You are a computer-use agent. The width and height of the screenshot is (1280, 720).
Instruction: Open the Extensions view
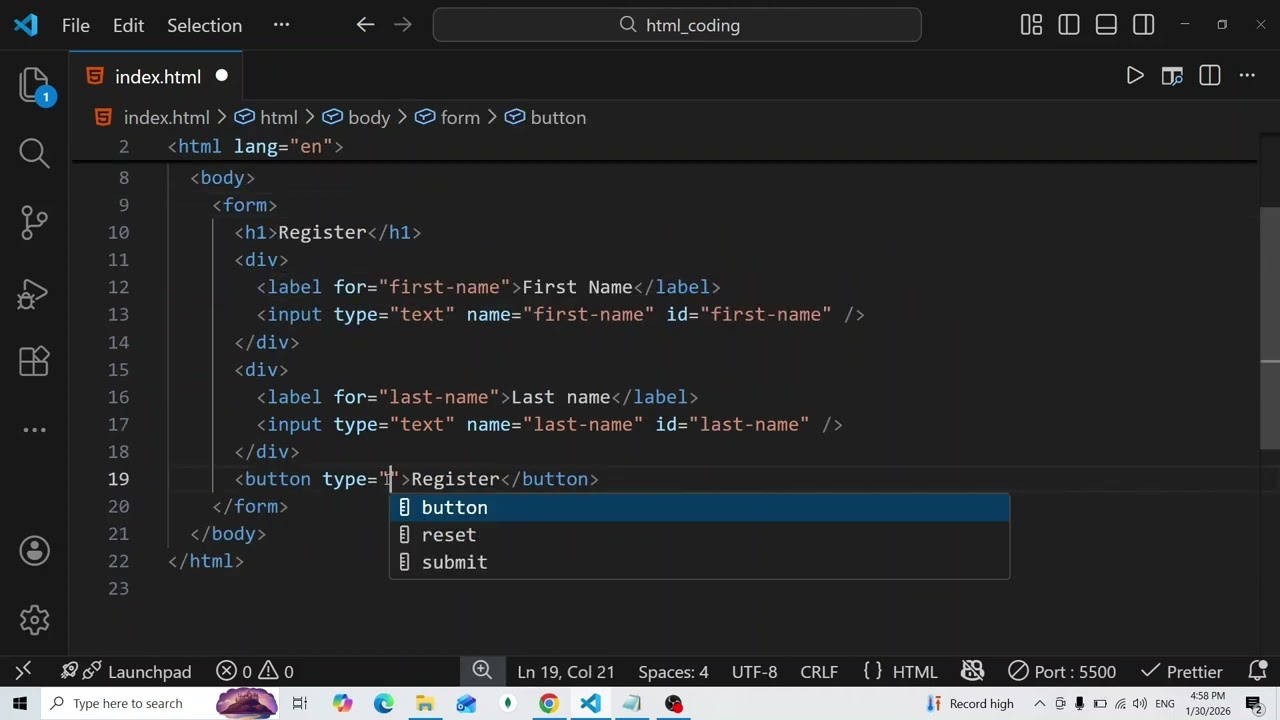(34, 360)
